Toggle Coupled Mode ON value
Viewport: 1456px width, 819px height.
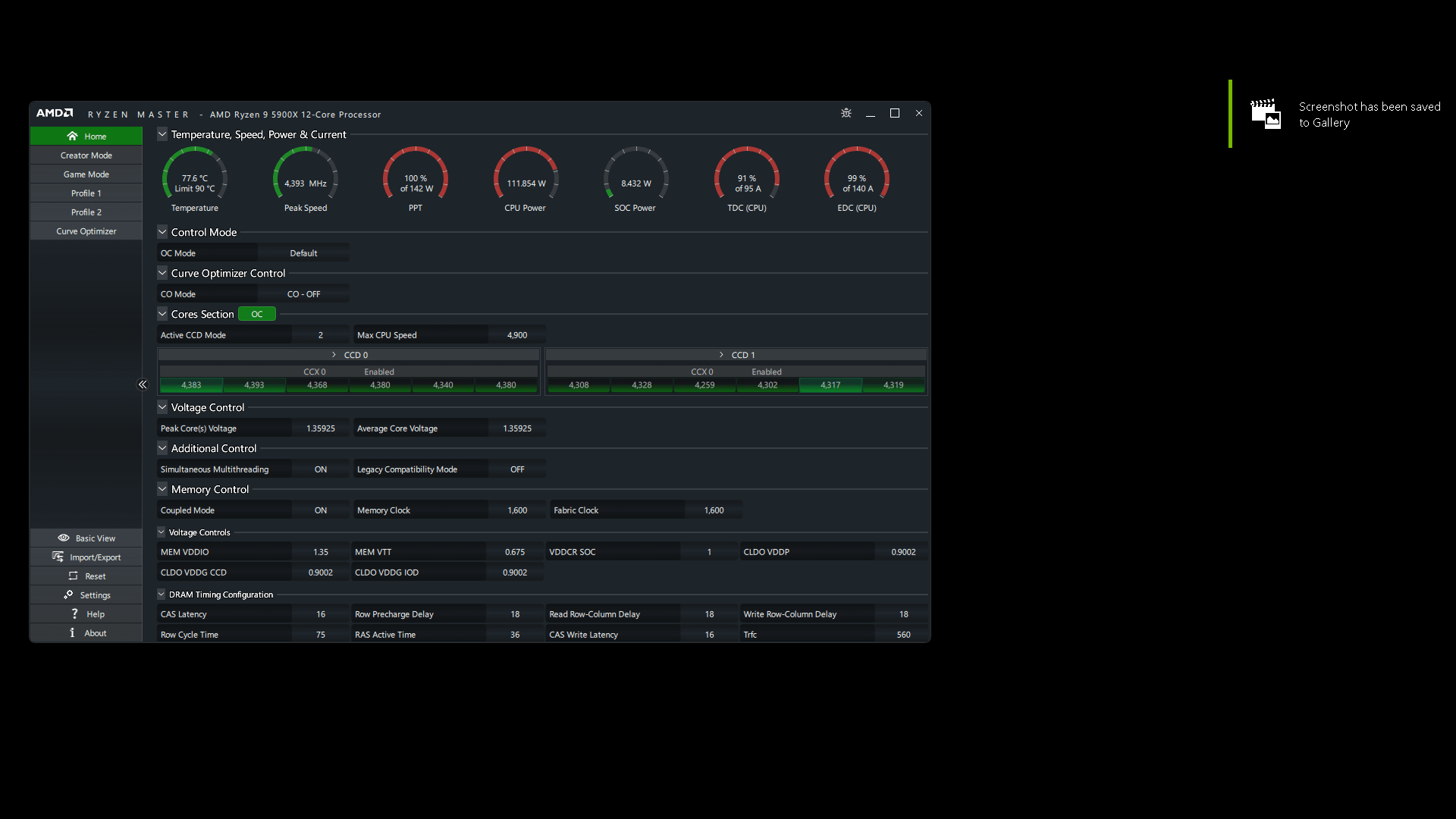tap(321, 510)
